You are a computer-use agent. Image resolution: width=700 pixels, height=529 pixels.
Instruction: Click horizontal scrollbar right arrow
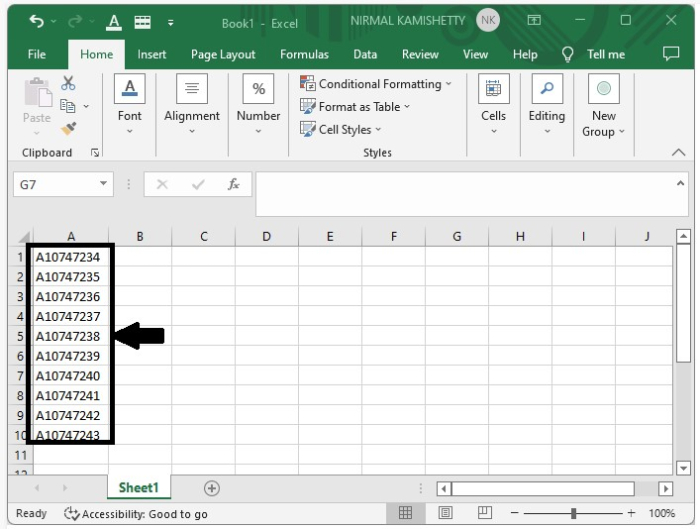tap(666, 489)
